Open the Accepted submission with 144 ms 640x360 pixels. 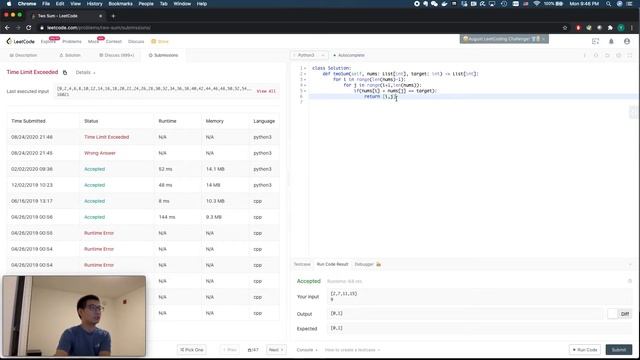[x=94, y=217]
